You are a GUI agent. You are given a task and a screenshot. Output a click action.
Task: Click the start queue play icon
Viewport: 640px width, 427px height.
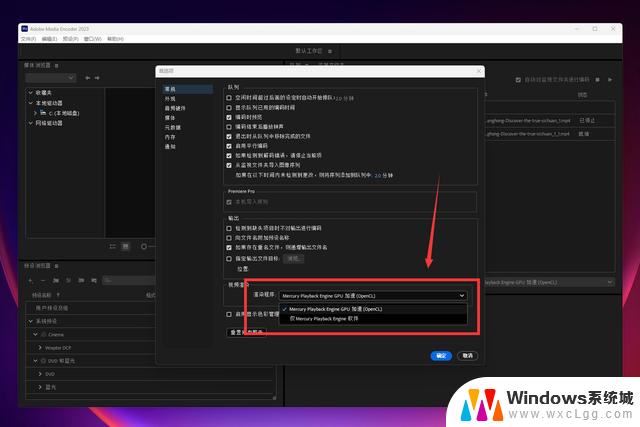tap(610, 80)
